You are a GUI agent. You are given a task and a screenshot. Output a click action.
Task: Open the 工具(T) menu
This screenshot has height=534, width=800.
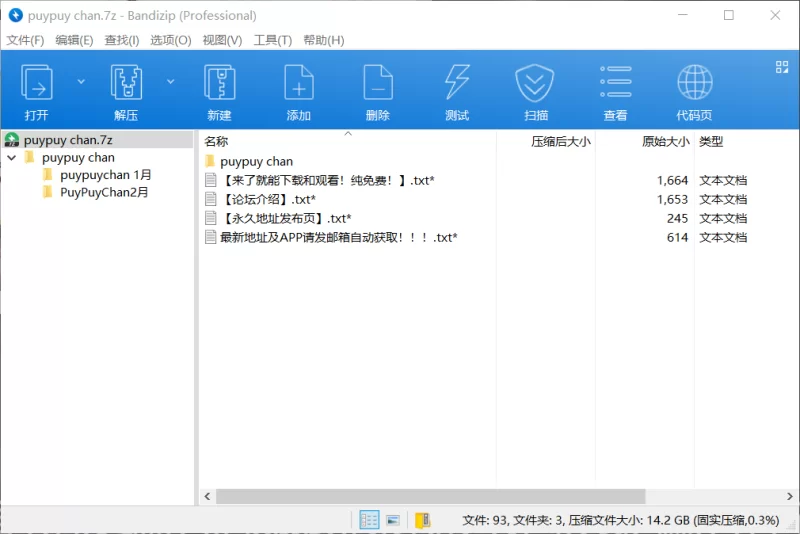click(273, 40)
